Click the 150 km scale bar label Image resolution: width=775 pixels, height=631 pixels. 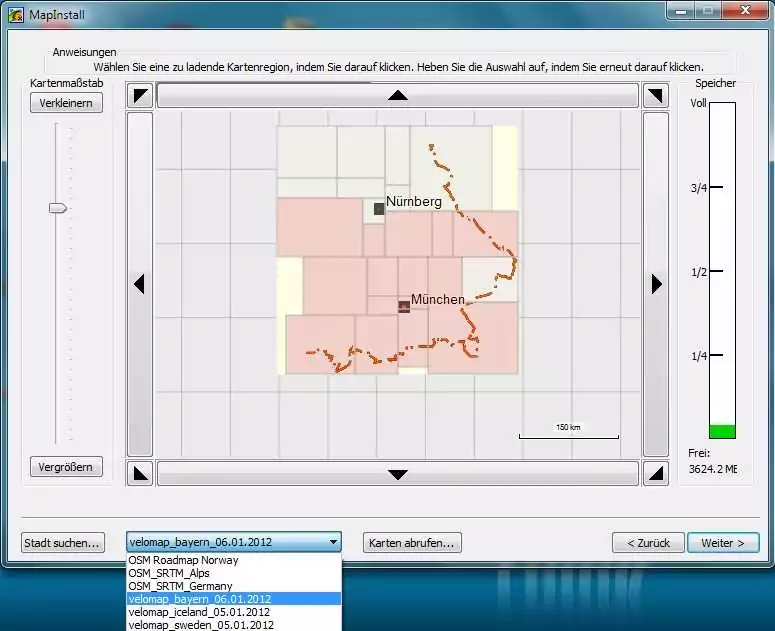tap(568, 427)
